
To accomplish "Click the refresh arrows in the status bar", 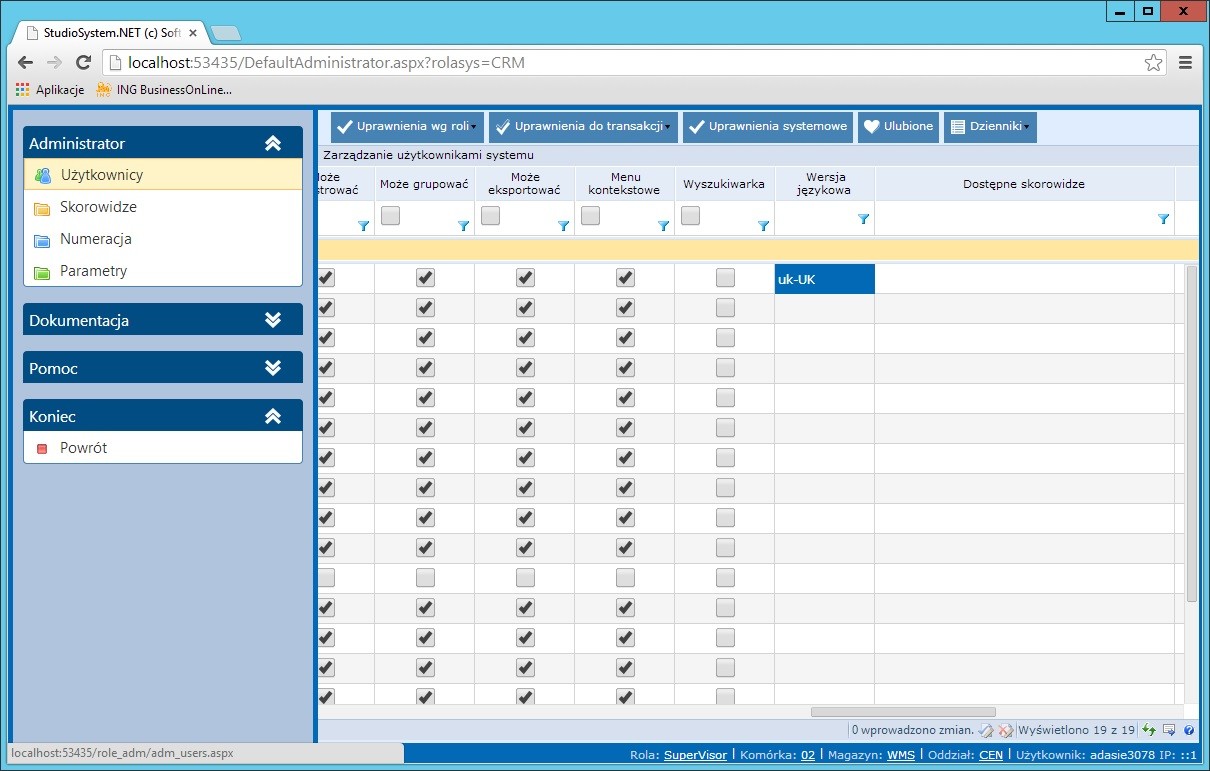I will (1147, 730).
